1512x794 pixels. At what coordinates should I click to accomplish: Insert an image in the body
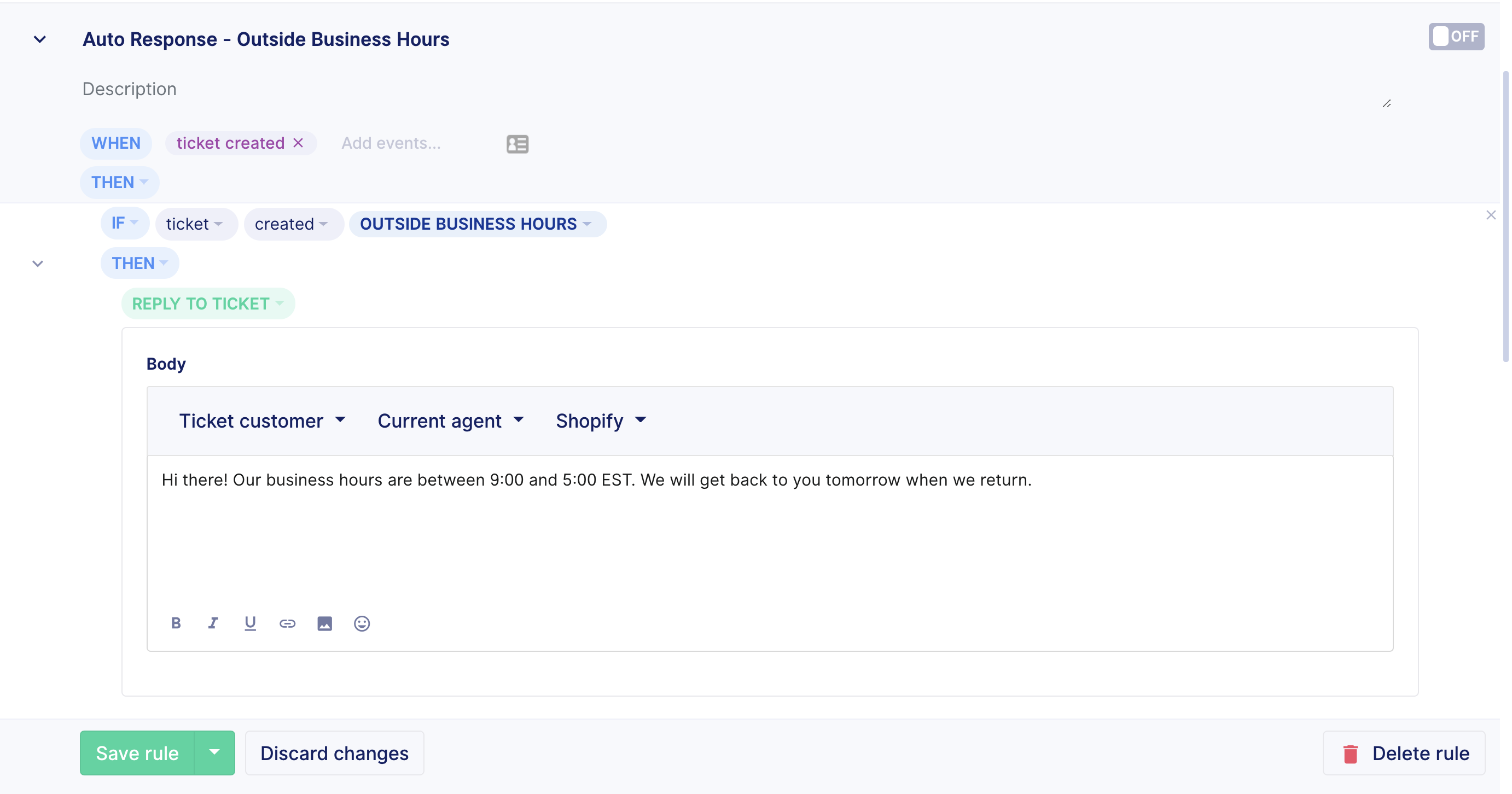tap(324, 623)
